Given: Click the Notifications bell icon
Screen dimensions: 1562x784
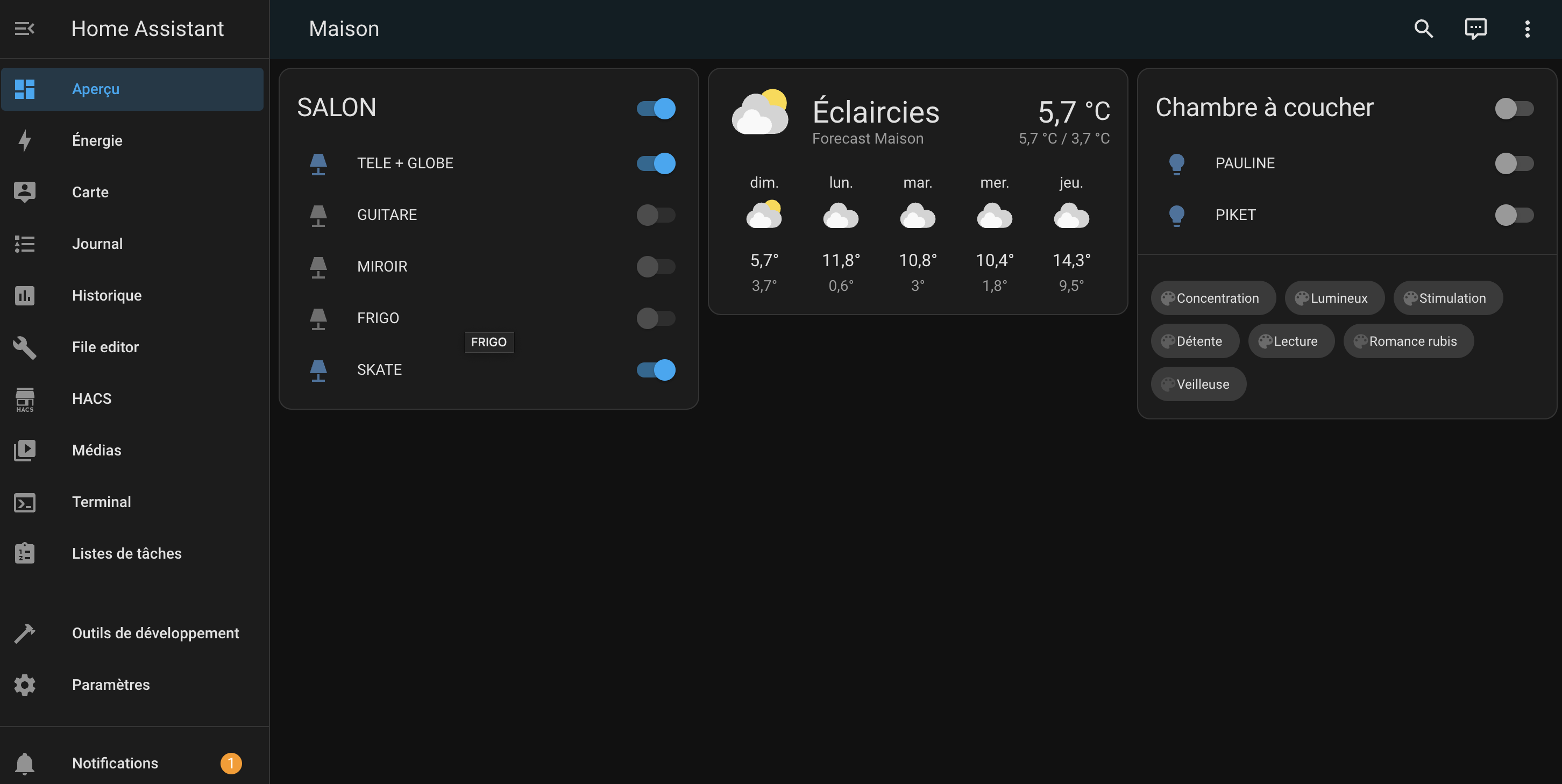Looking at the screenshot, I should pyautogui.click(x=24, y=764).
